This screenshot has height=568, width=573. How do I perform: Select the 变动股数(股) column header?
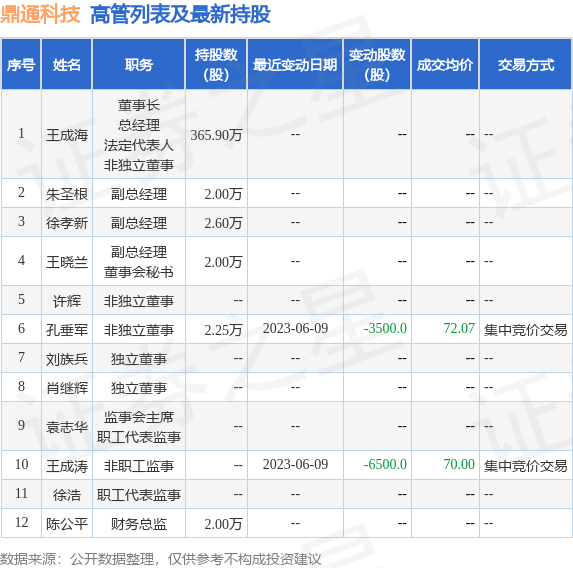377,65
